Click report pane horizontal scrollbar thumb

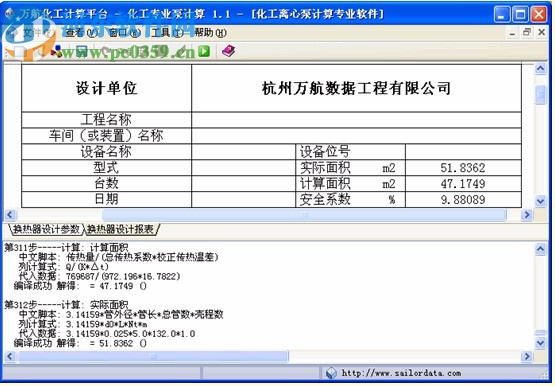pyautogui.click(x=304, y=214)
